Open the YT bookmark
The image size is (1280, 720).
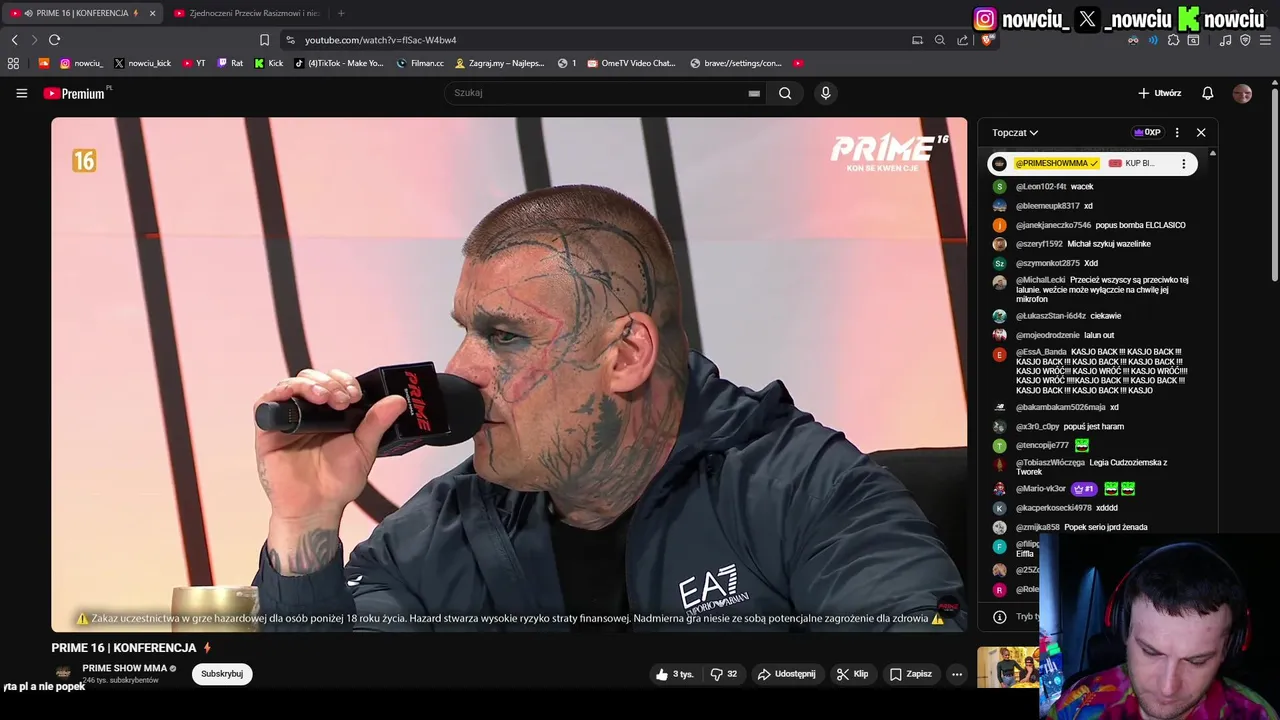coord(194,63)
